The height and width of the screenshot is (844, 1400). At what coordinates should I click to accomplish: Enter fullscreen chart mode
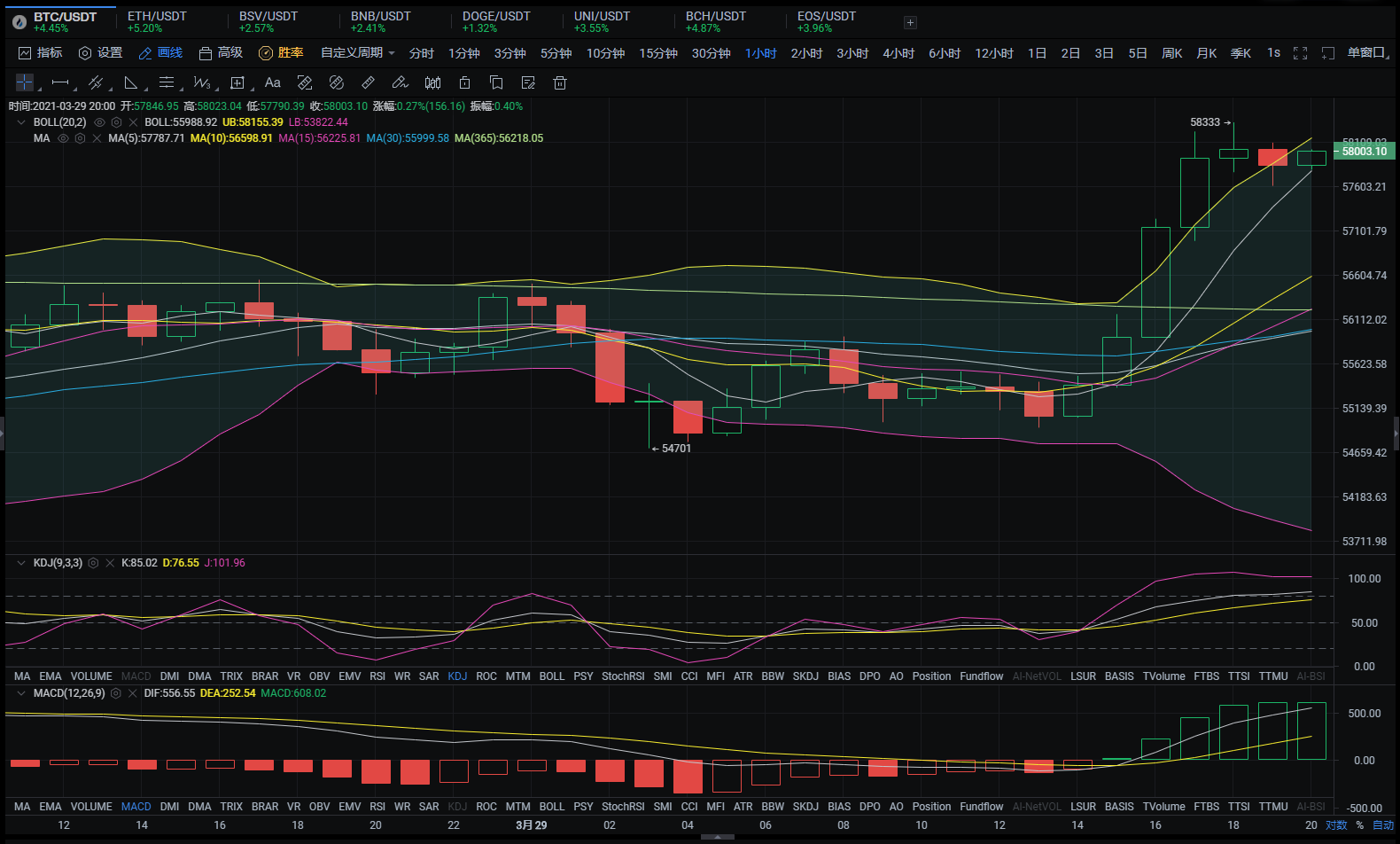point(1301,53)
